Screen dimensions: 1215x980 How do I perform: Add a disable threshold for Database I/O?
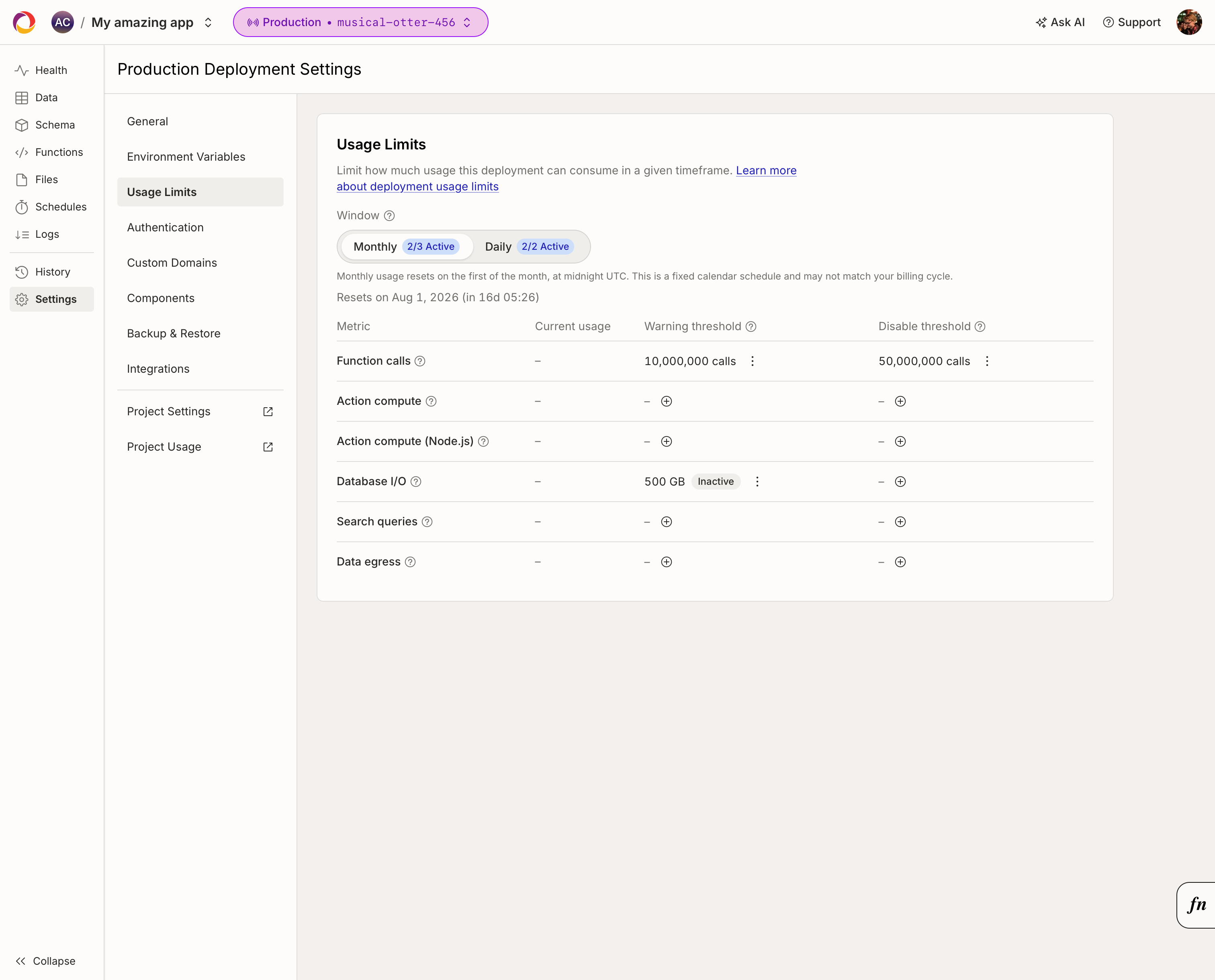click(900, 482)
